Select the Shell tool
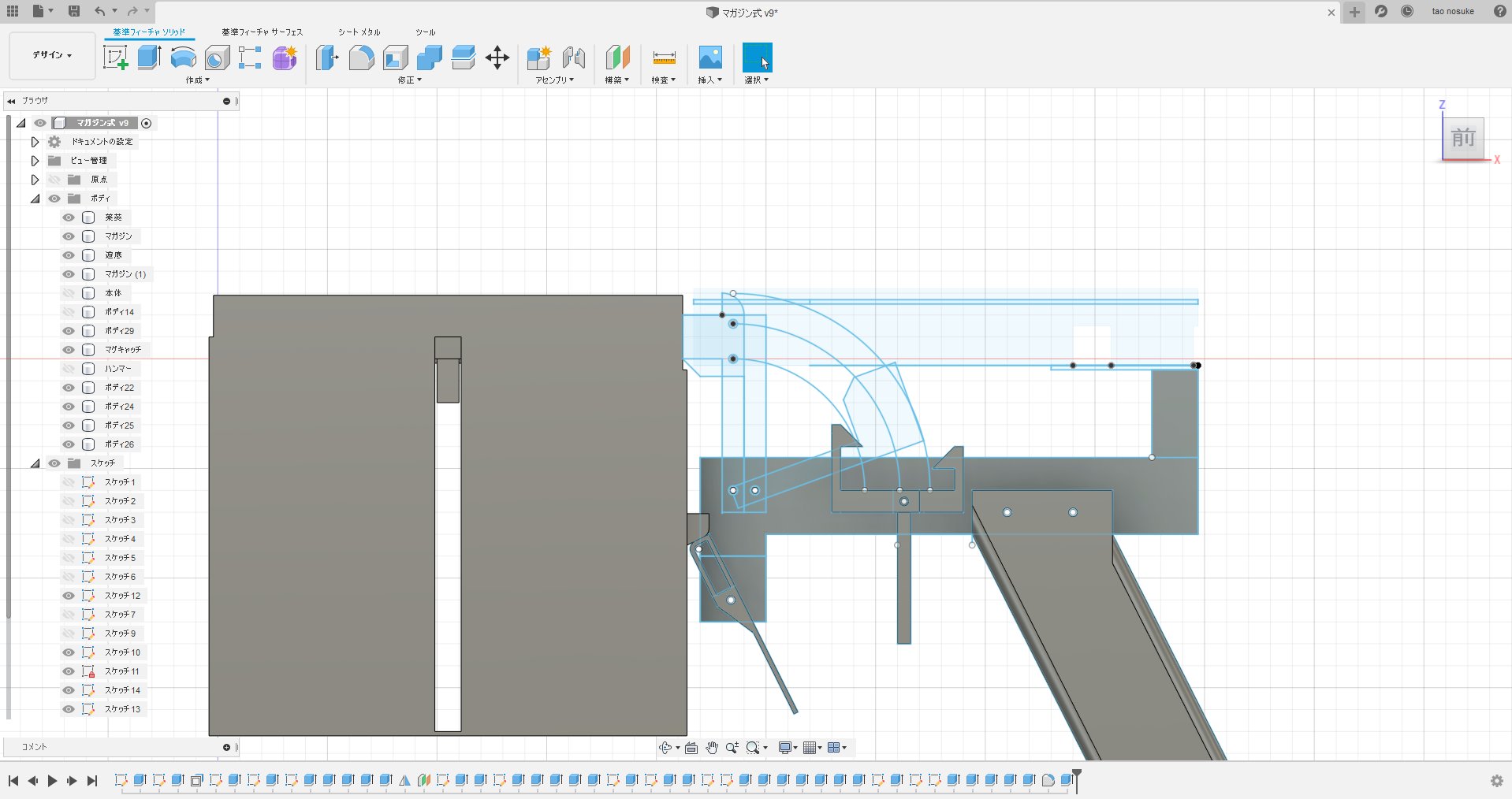1512x799 pixels. click(395, 58)
